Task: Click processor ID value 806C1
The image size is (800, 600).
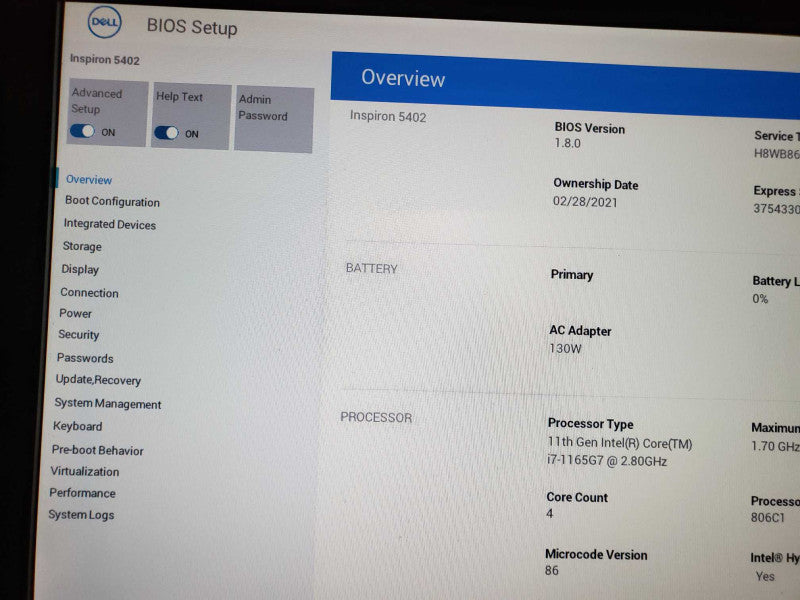Action: point(767,517)
